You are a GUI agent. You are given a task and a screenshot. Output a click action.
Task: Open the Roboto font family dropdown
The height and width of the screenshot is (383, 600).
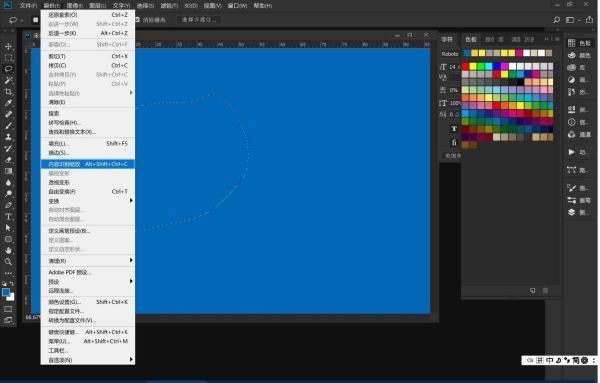click(450, 54)
